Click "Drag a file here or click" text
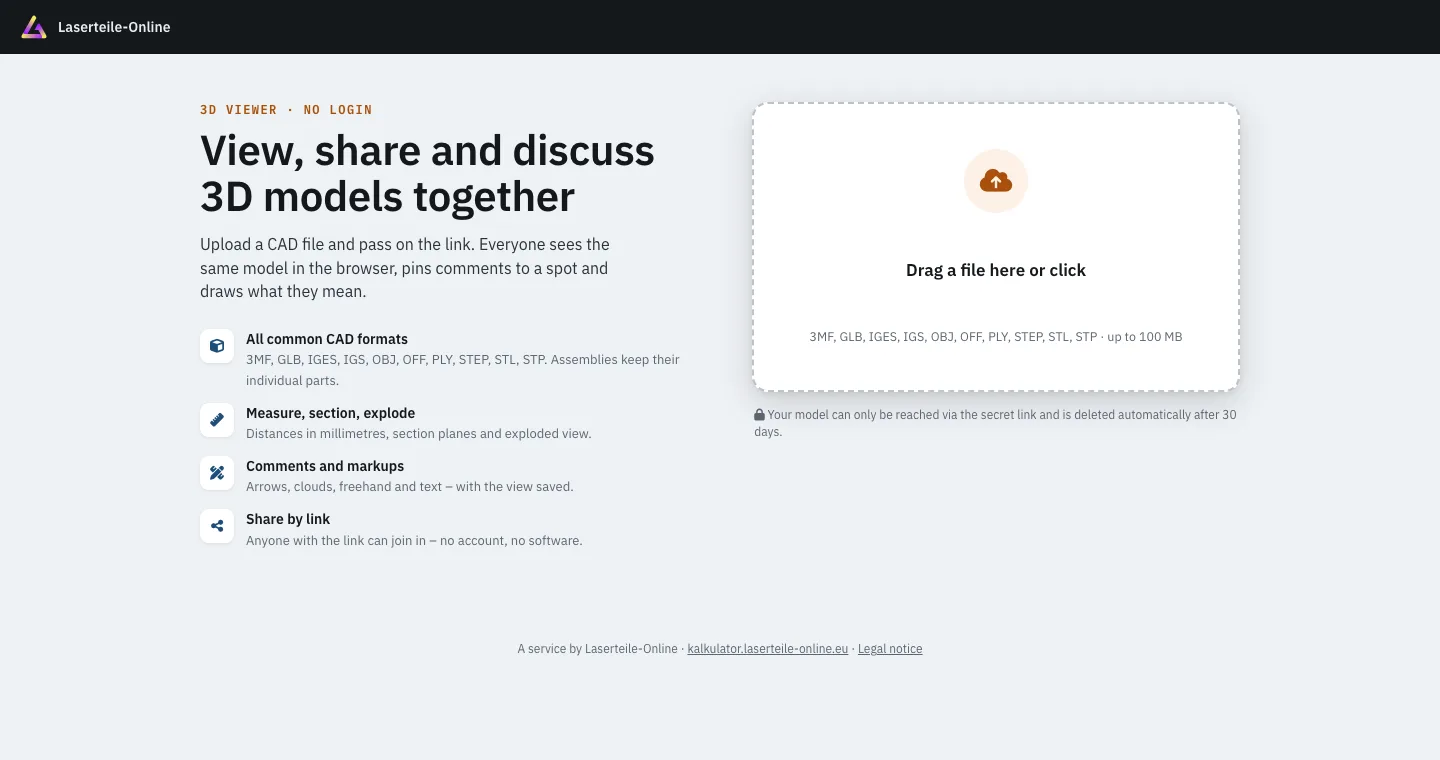This screenshot has width=1440, height=760. (996, 270)
